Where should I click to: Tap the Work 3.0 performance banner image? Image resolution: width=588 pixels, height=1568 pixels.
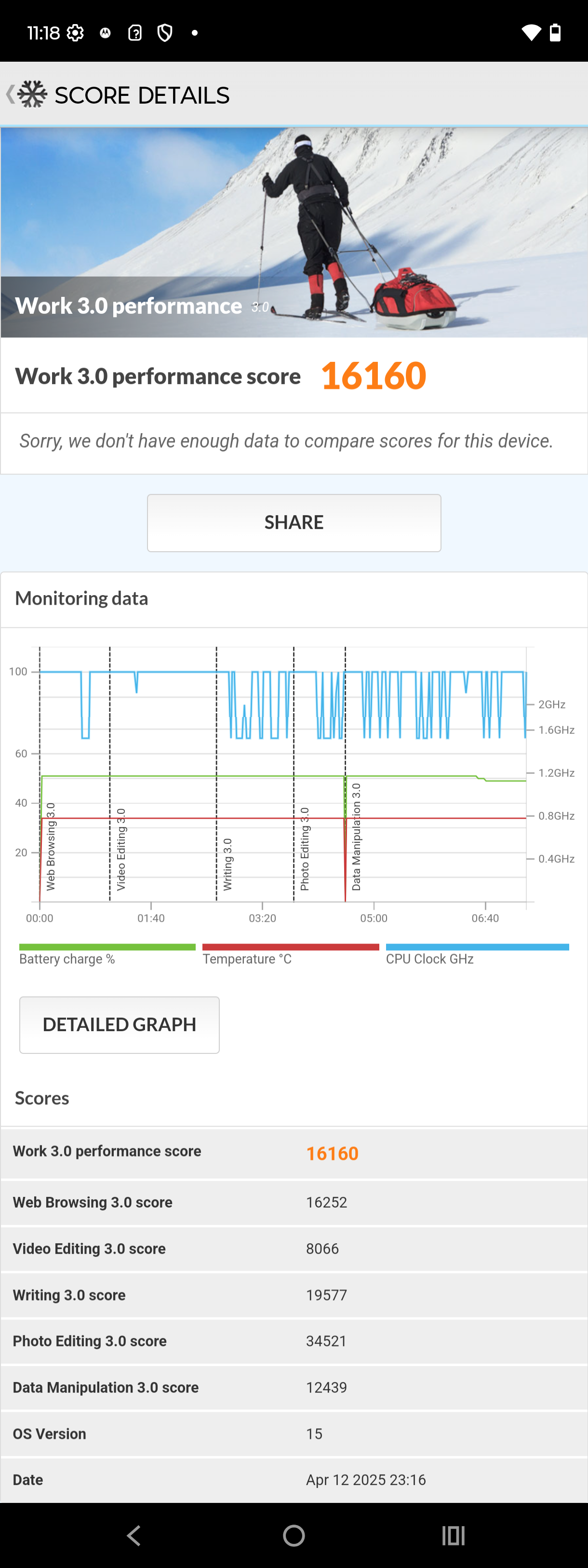(294, 232)
